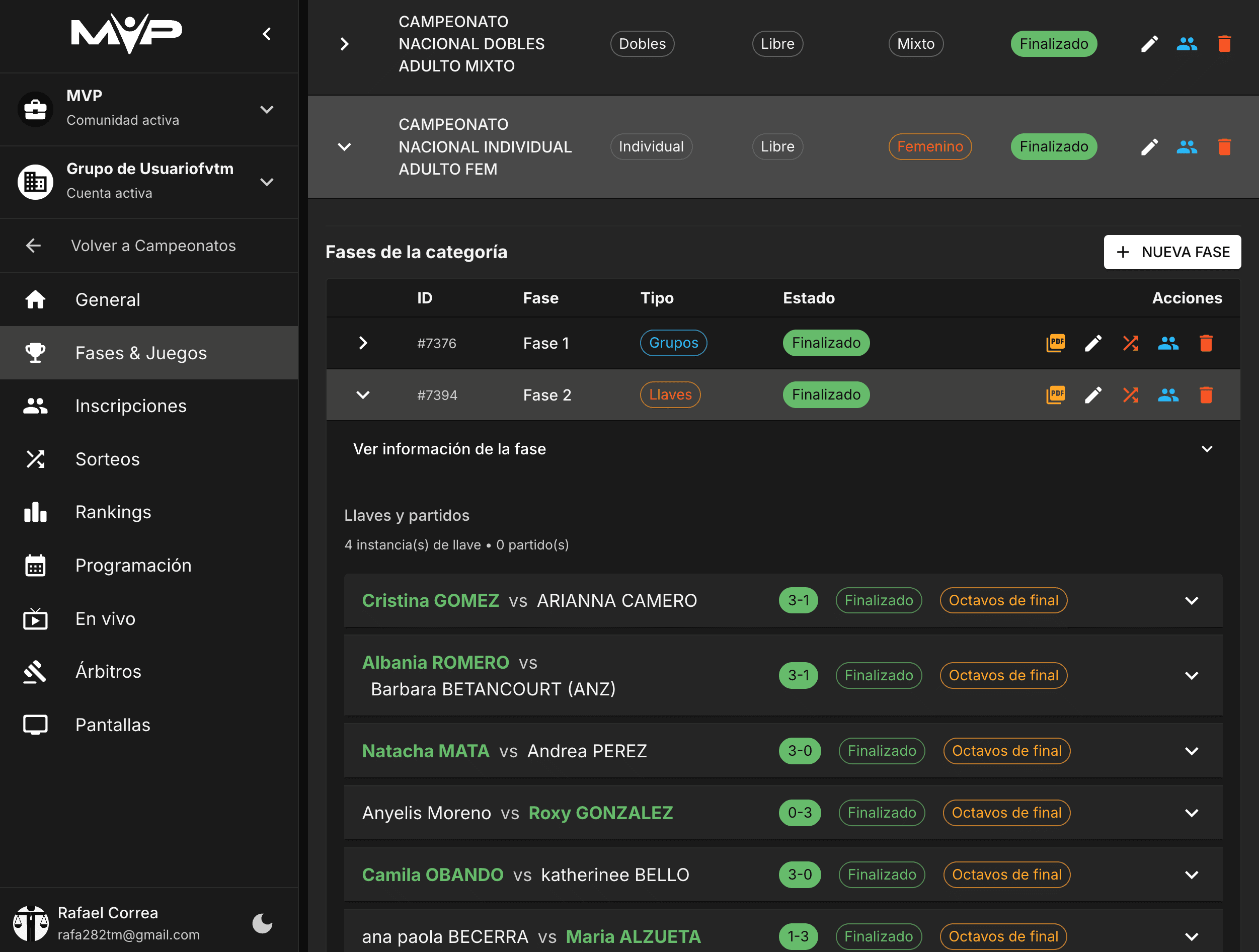Open the Inscripciones section
This screenshot has height=952, width=1259.
click(x=131, y=405)
